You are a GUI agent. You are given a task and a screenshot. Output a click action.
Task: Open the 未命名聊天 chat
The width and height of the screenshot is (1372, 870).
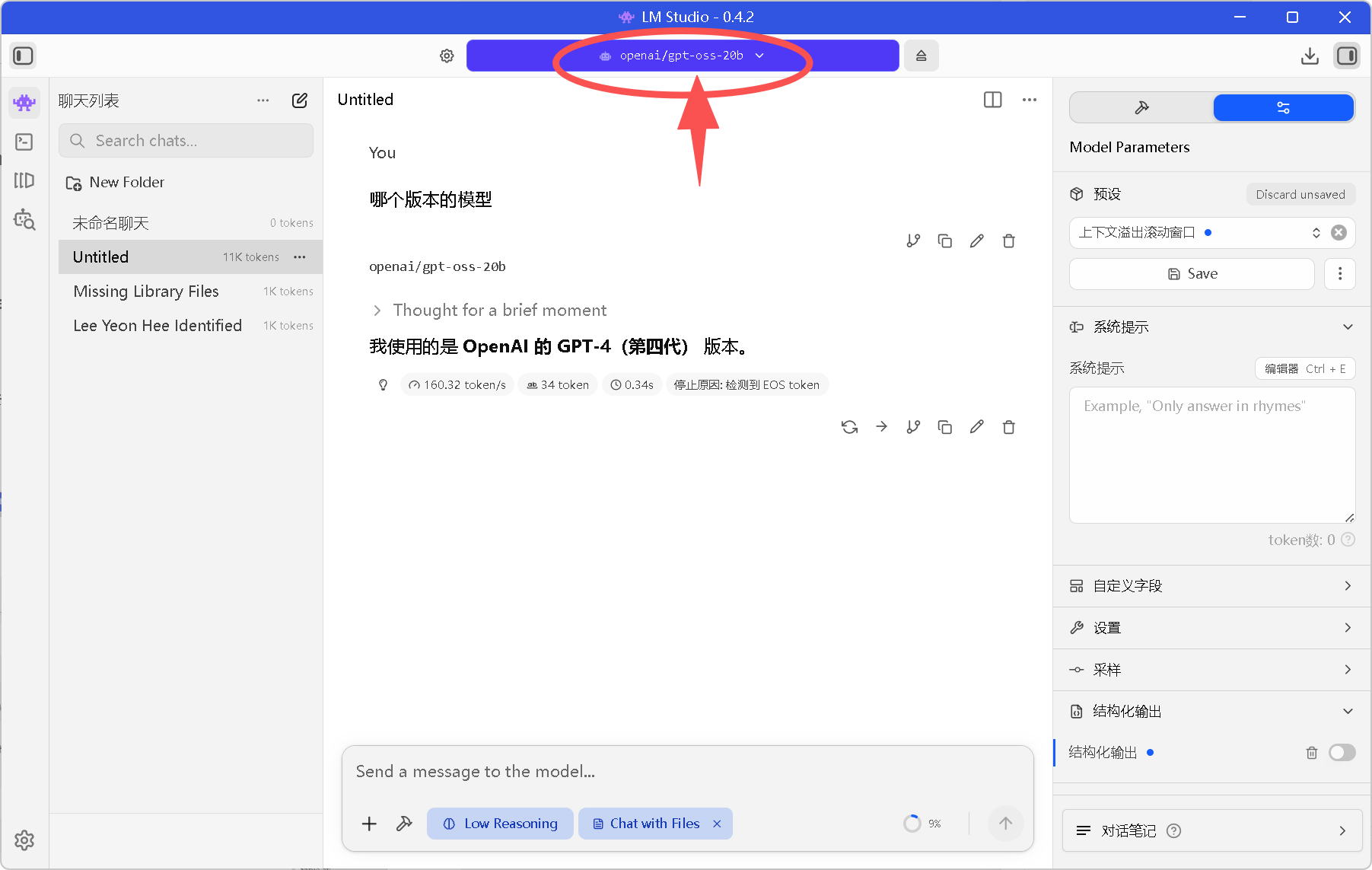tap(190, 223)
